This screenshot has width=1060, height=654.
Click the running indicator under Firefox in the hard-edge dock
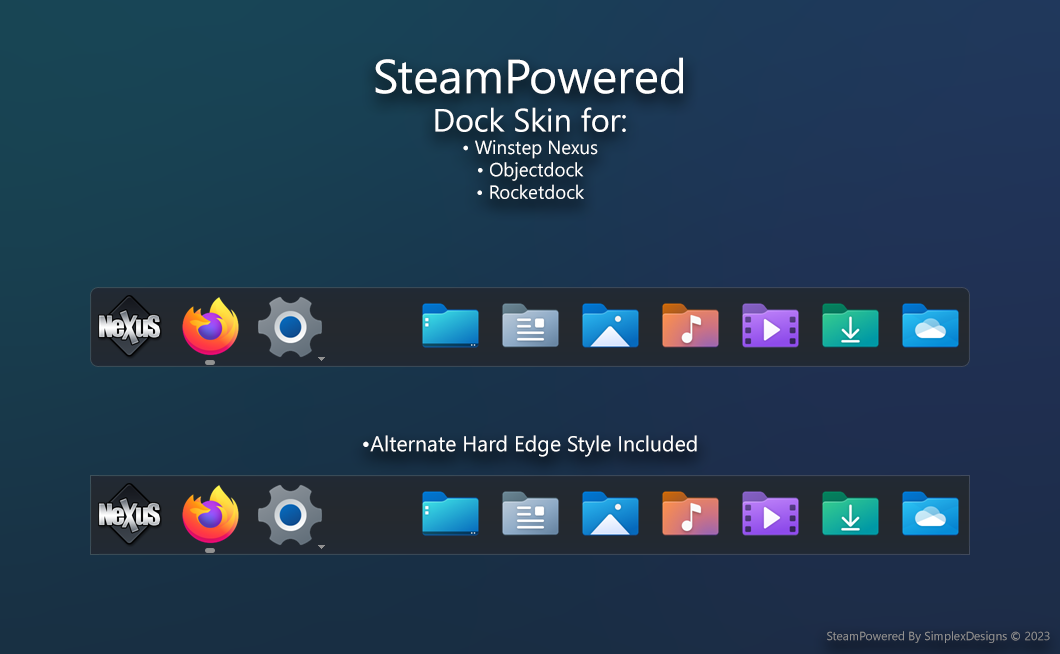(x=210, y=550)
